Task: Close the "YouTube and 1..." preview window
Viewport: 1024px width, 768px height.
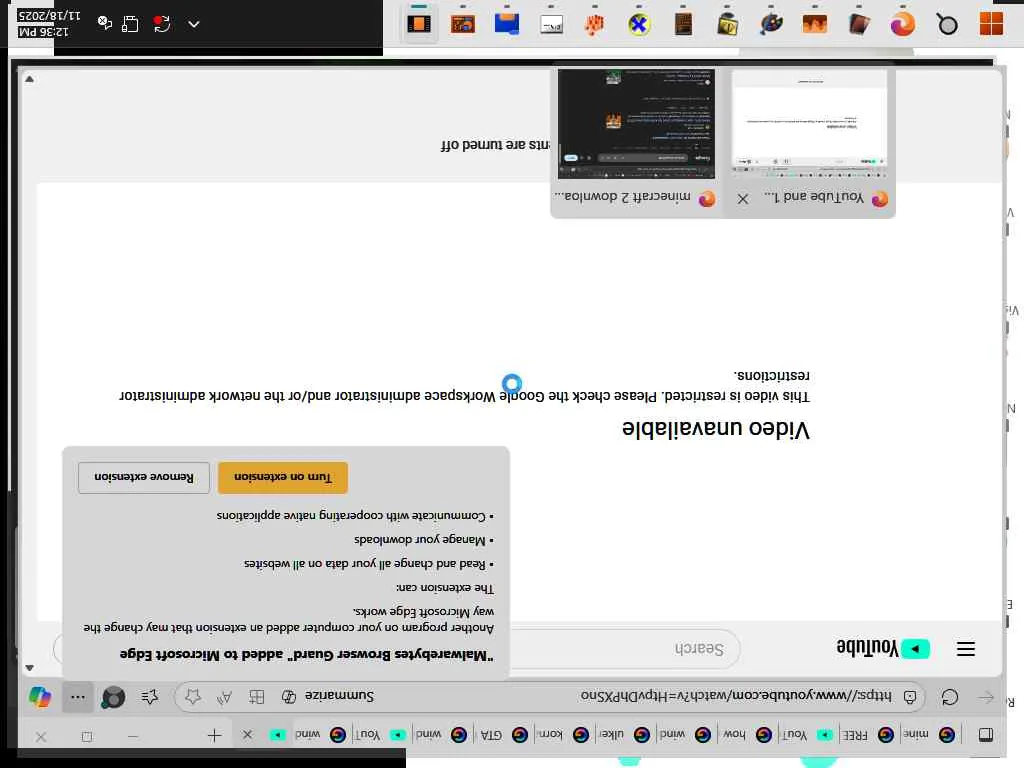Action: 743,199
